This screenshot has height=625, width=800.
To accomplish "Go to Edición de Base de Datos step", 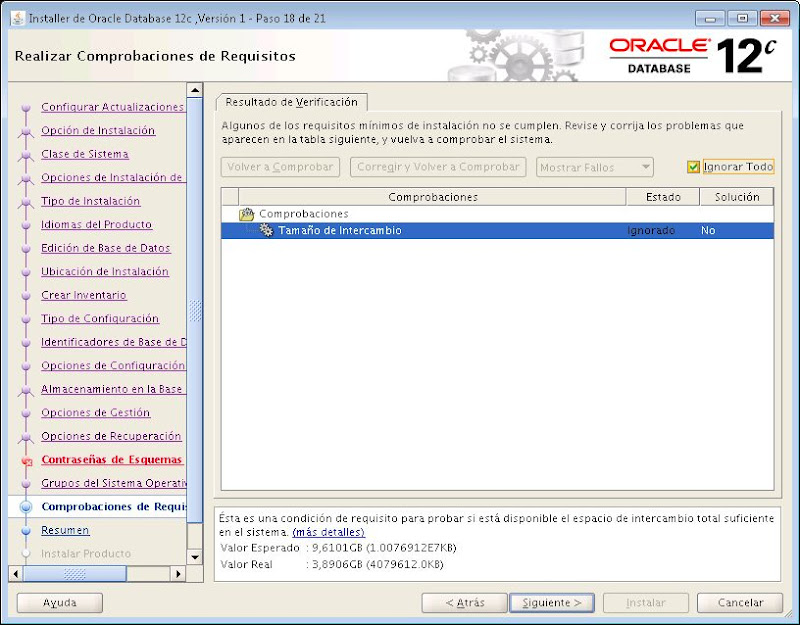I will click(x=106, y=248).
